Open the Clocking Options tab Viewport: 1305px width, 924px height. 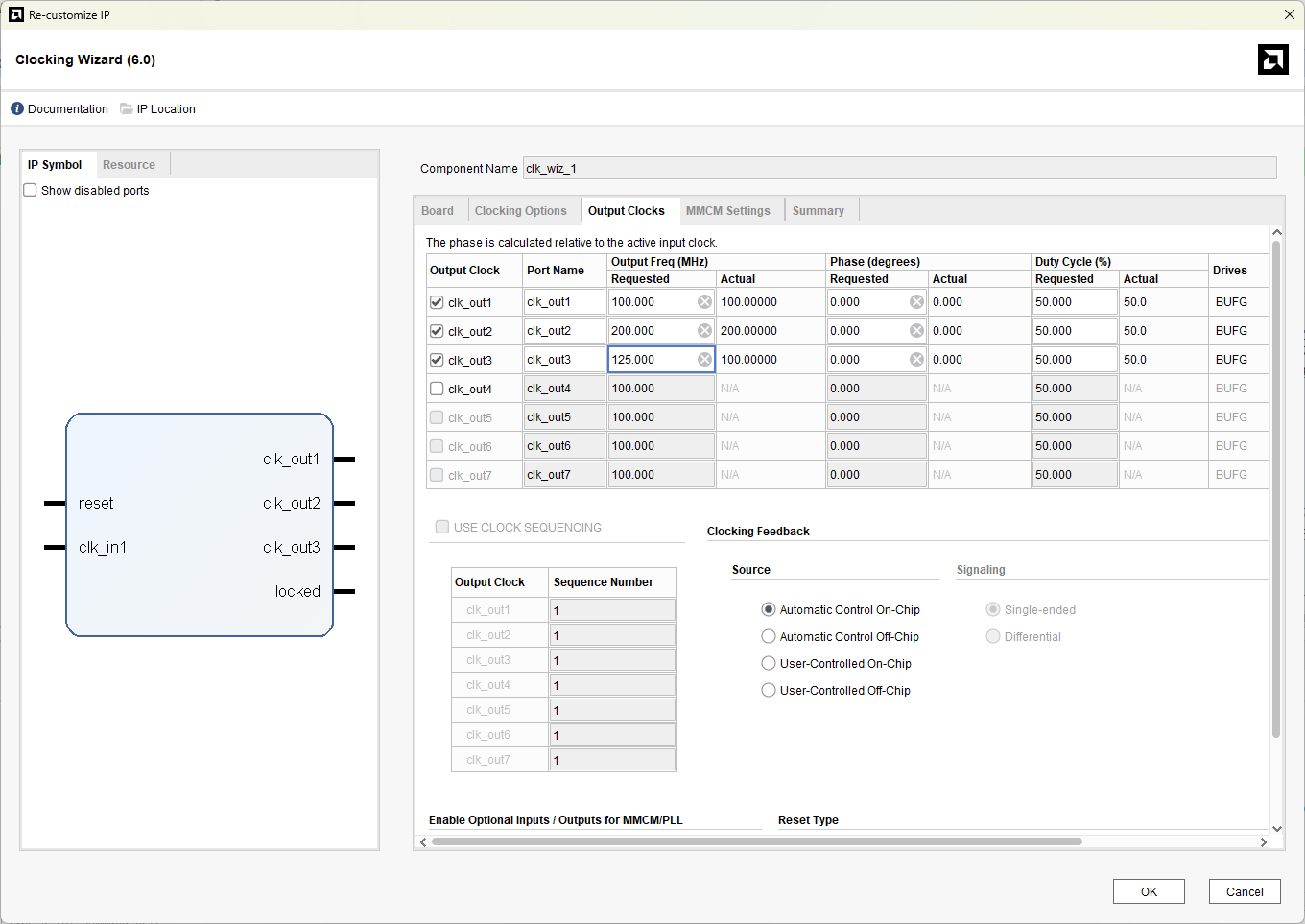click(520, 211)
